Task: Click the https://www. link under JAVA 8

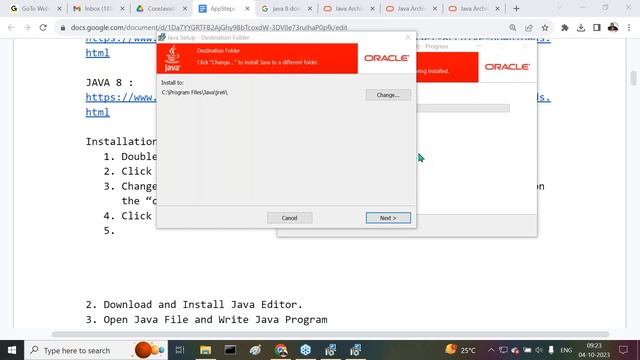Action: (121, 98)
